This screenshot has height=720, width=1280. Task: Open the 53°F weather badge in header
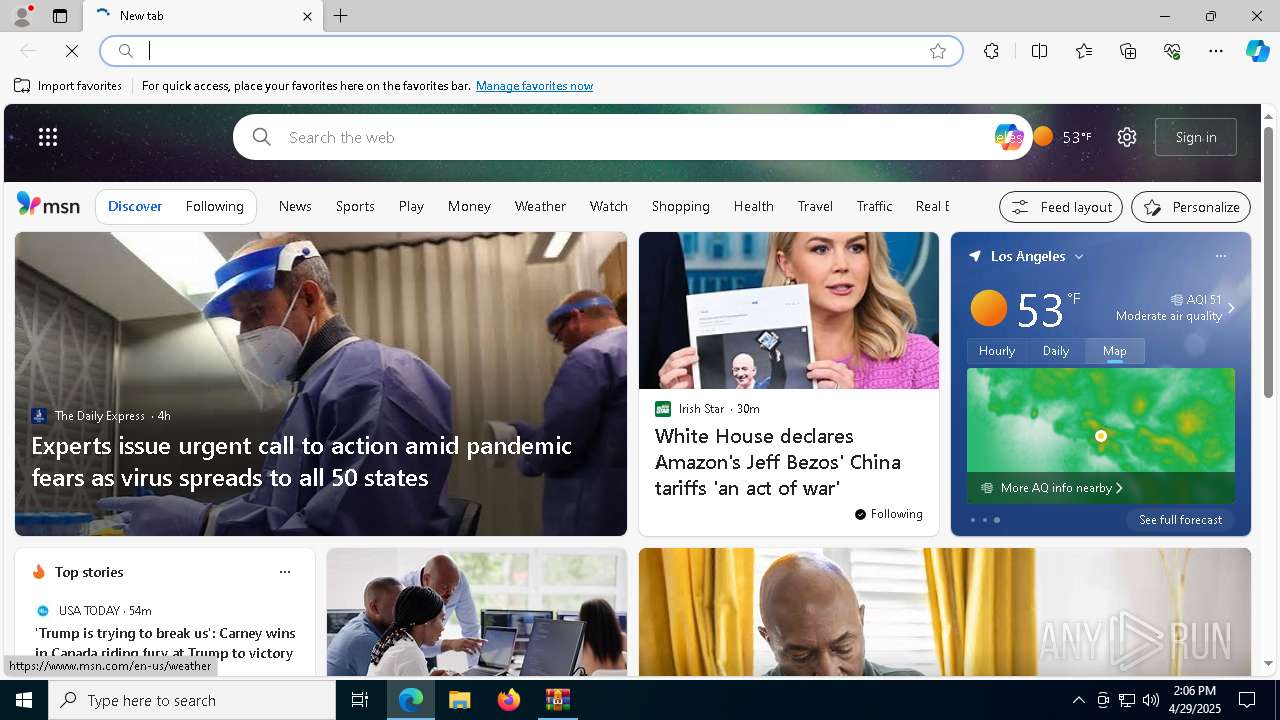[x=1062, y=137]
